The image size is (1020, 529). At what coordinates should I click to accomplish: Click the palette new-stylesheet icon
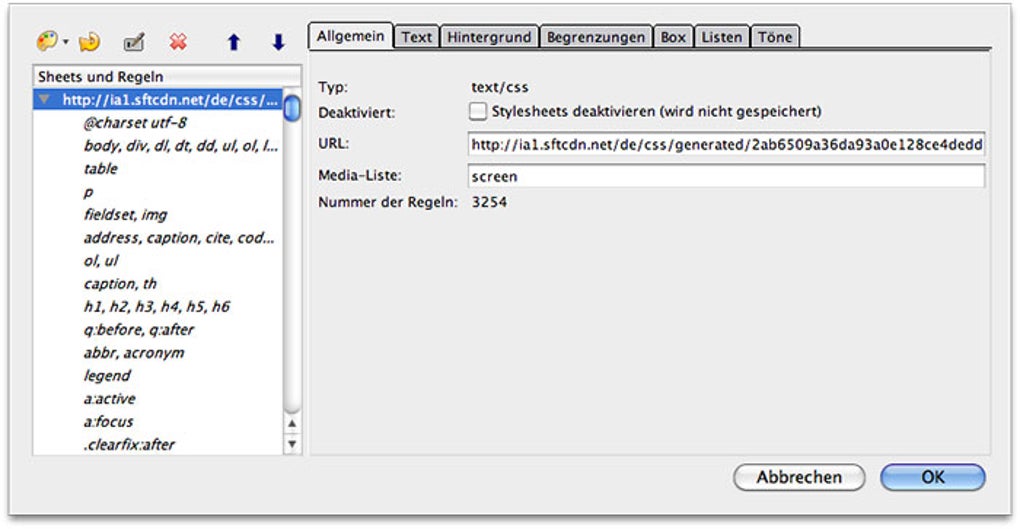pyautogui.click(x=47, y=42)
